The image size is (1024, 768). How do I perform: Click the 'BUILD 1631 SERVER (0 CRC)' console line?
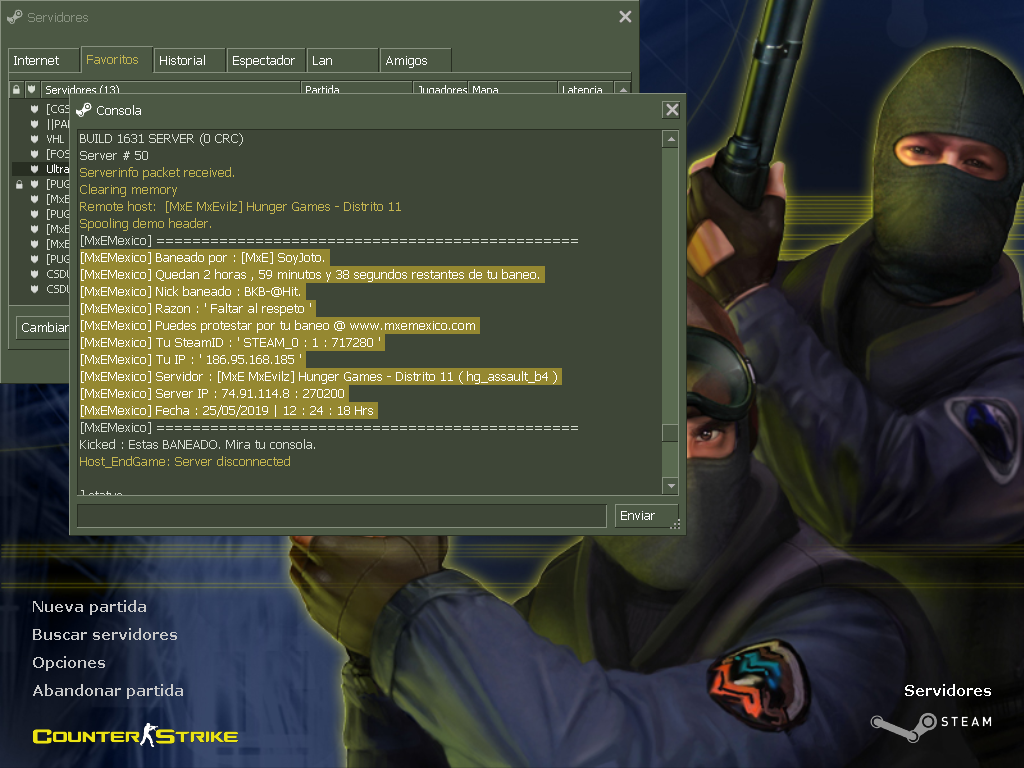click(161, 138)
